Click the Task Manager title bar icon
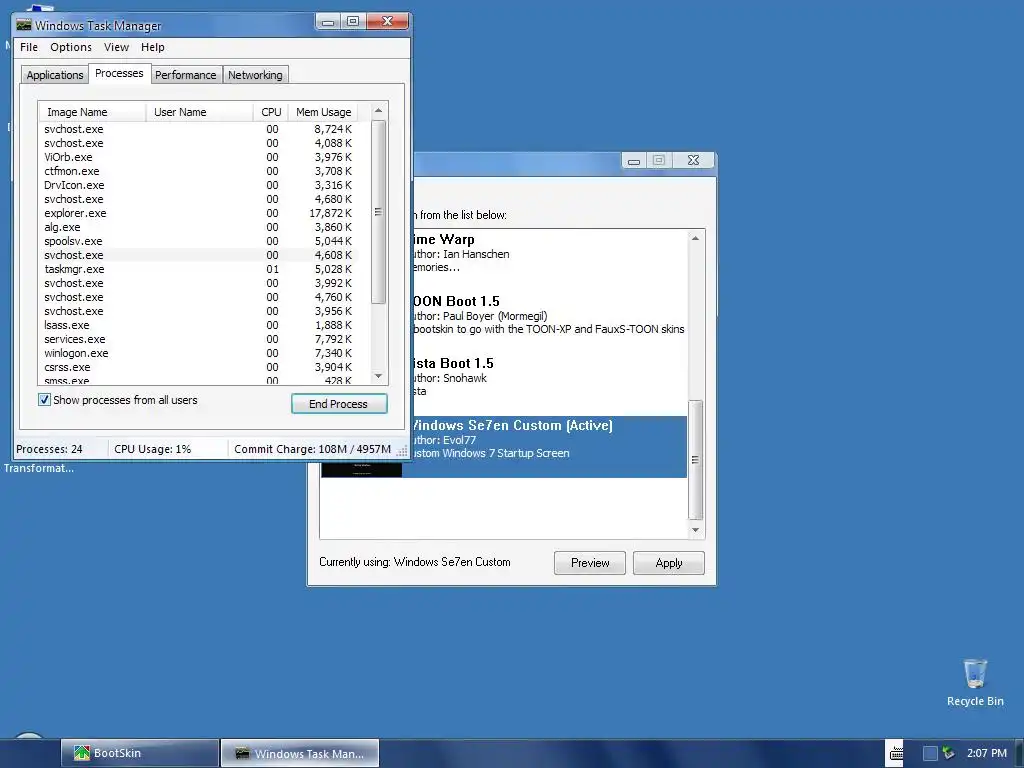 point(24,25)
